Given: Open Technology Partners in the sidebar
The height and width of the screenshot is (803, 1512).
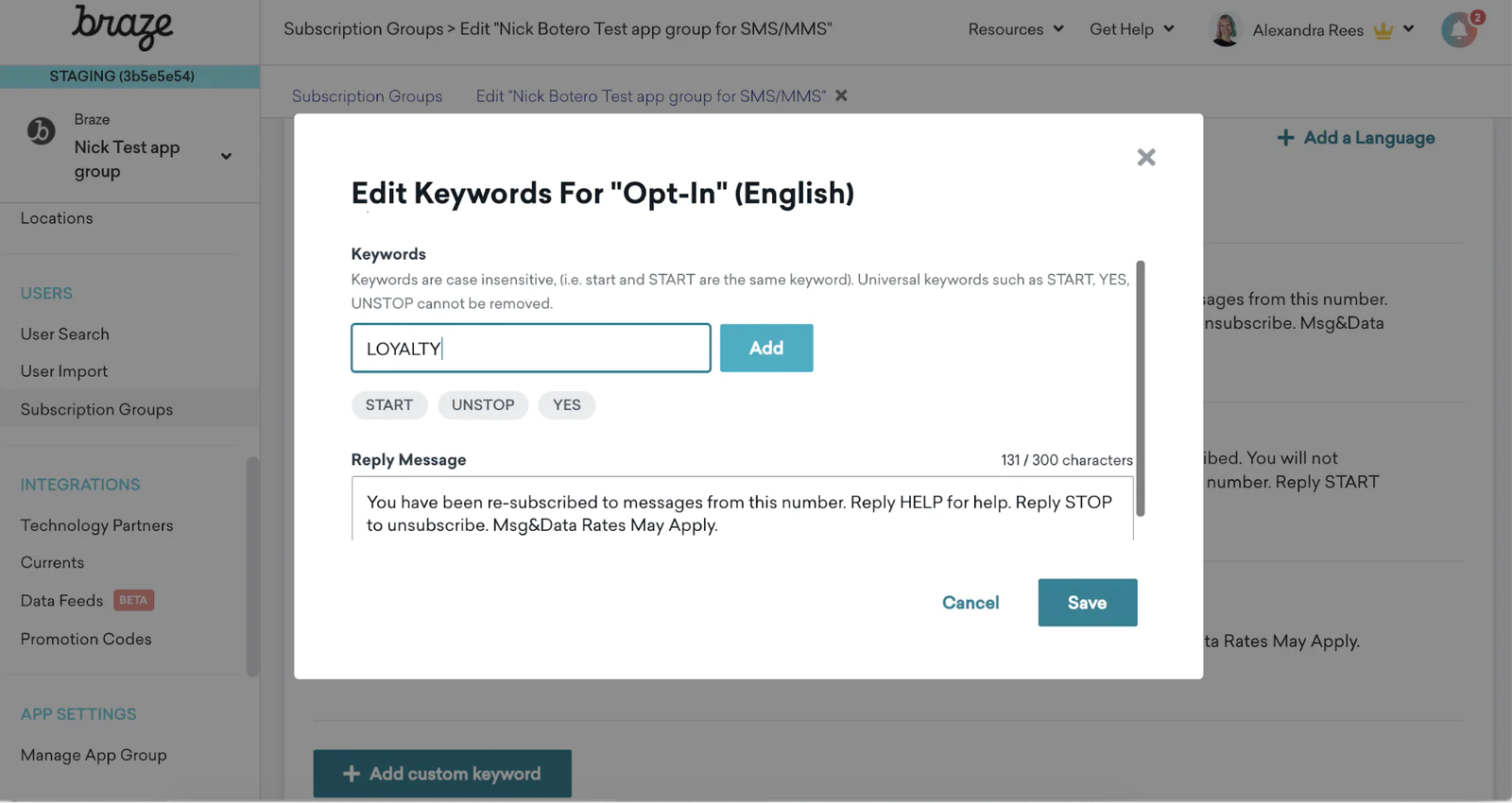Looking at the screenshot, I should coord(97,525).
